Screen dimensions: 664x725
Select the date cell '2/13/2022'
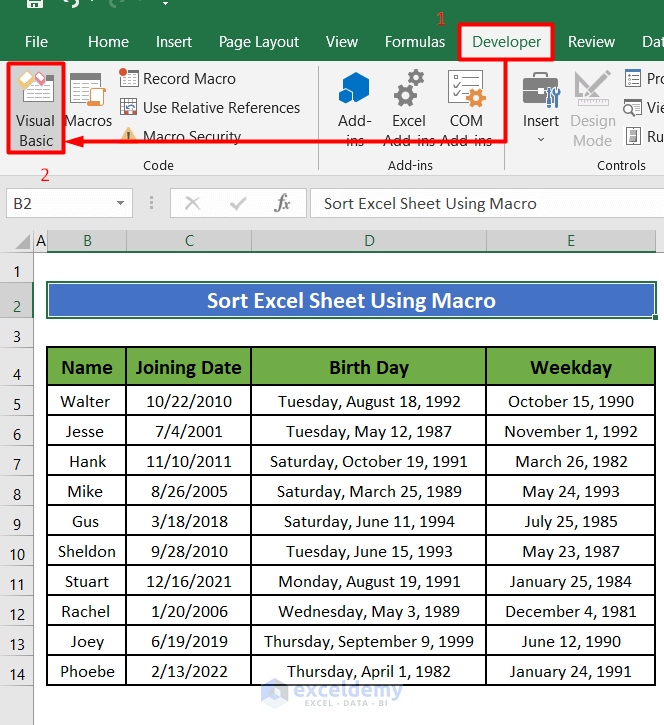189,671
